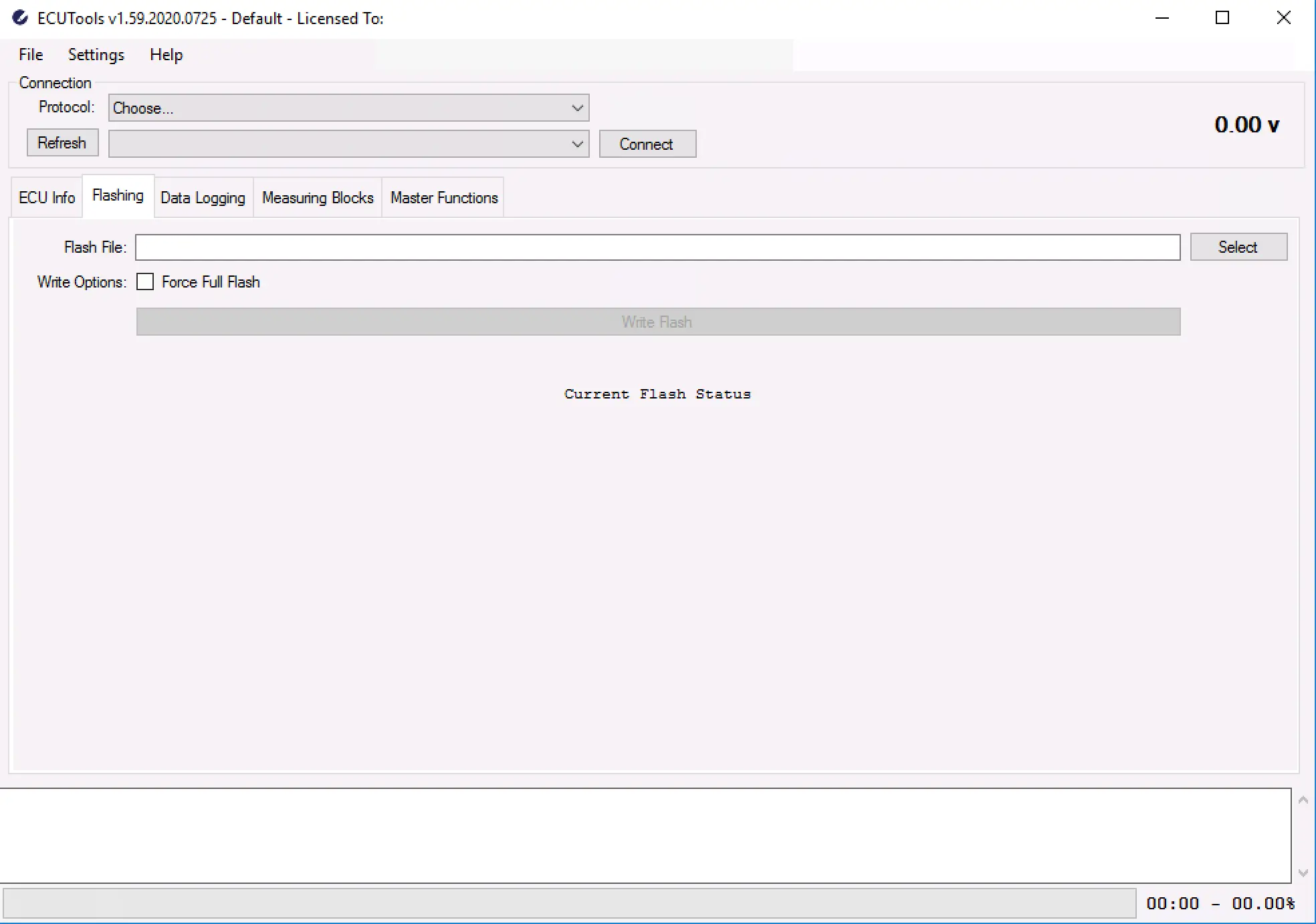Close the ECUTools window
The width and height of the screenshot is (1316, 924).
pyautogui.click(x=1283, y=18)
